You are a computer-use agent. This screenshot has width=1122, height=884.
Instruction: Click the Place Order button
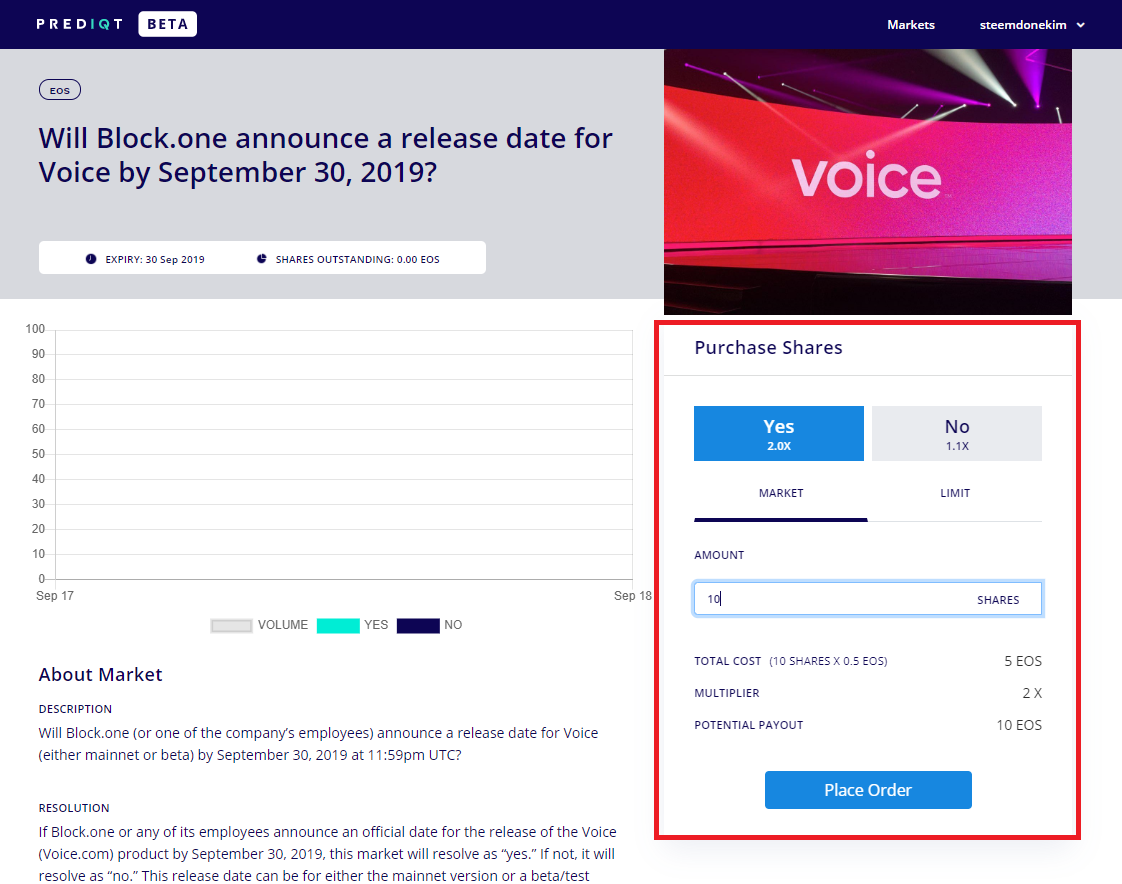click(x=868, y=790)
